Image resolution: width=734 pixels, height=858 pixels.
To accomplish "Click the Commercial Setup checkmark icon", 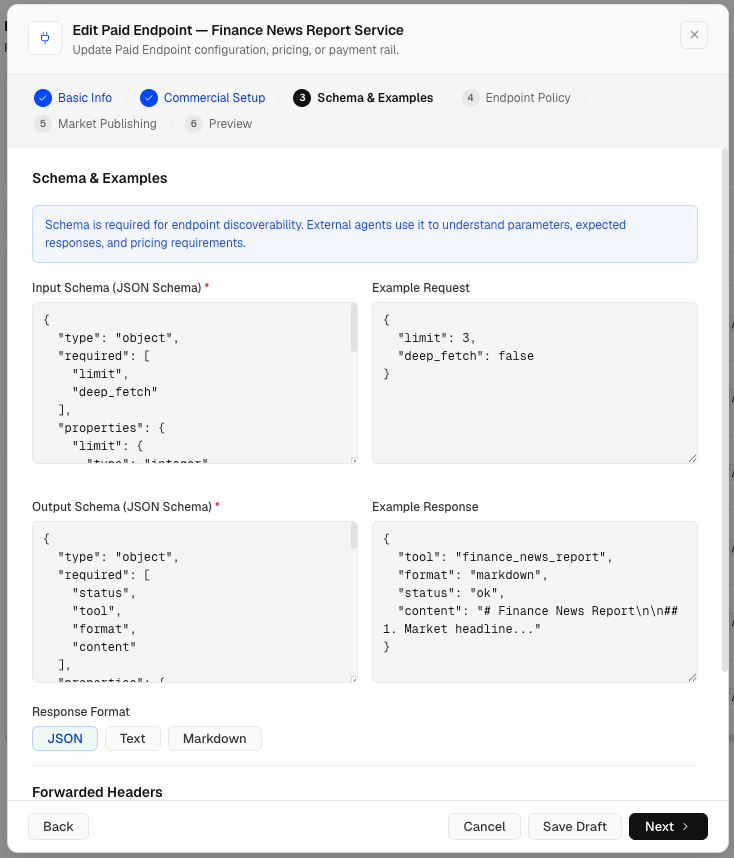I will pyautogui.click(x=149, y=98).
